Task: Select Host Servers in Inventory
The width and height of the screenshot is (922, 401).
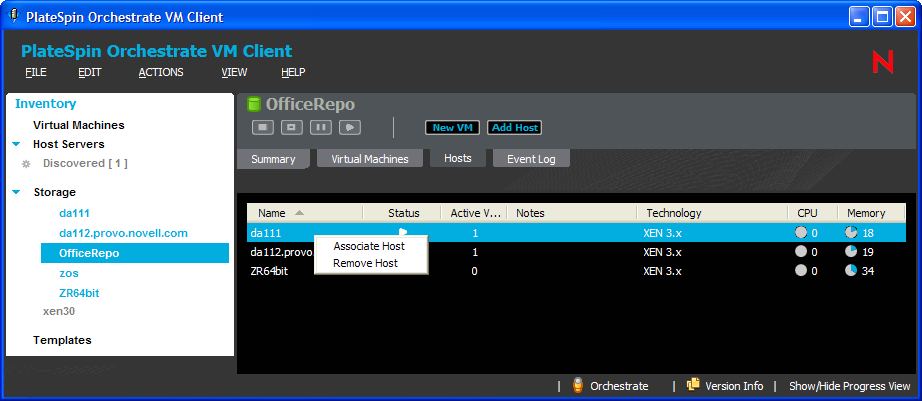Action: coord(69,144)
